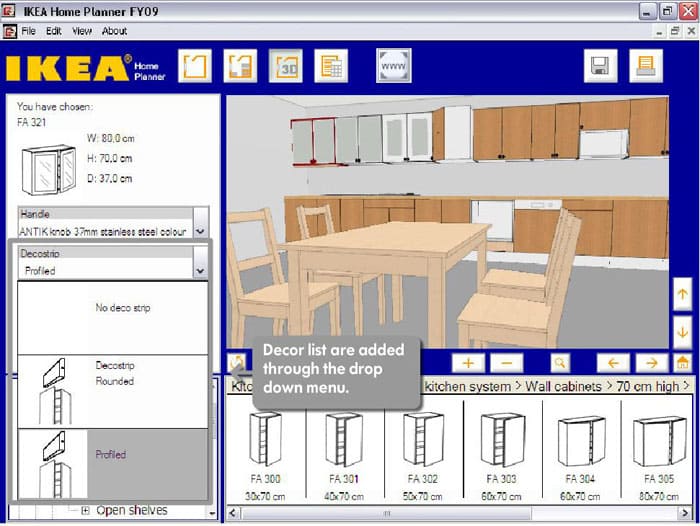Click the www web link icon
The image size is (700, 526).
393,66
